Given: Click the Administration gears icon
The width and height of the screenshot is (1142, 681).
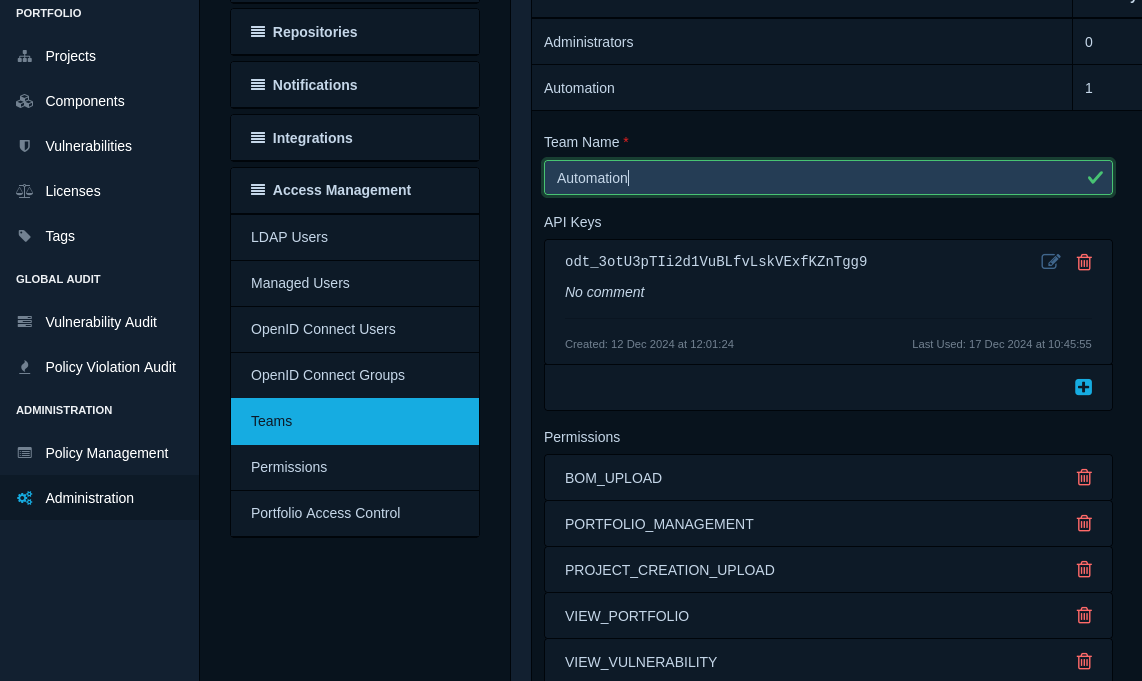Looking at the screenshot, I should [x=24, y=498].
